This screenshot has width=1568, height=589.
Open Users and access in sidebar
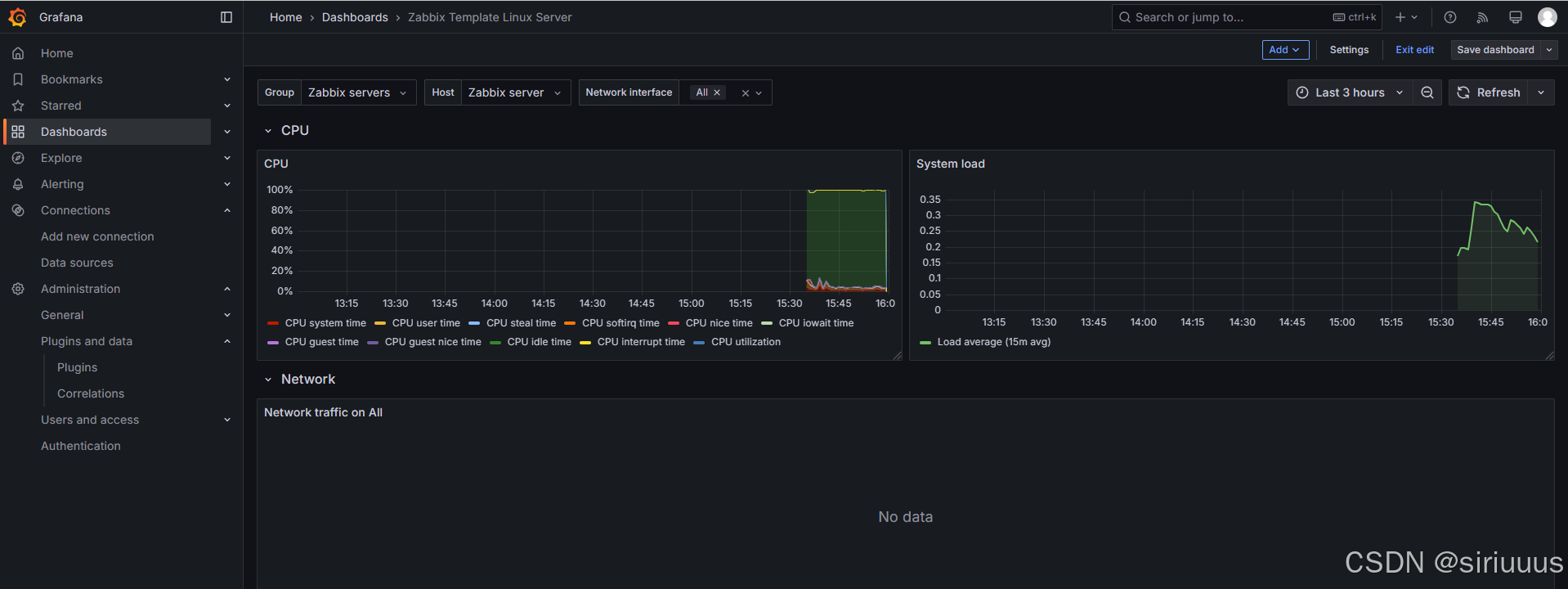tap(90, 420)
